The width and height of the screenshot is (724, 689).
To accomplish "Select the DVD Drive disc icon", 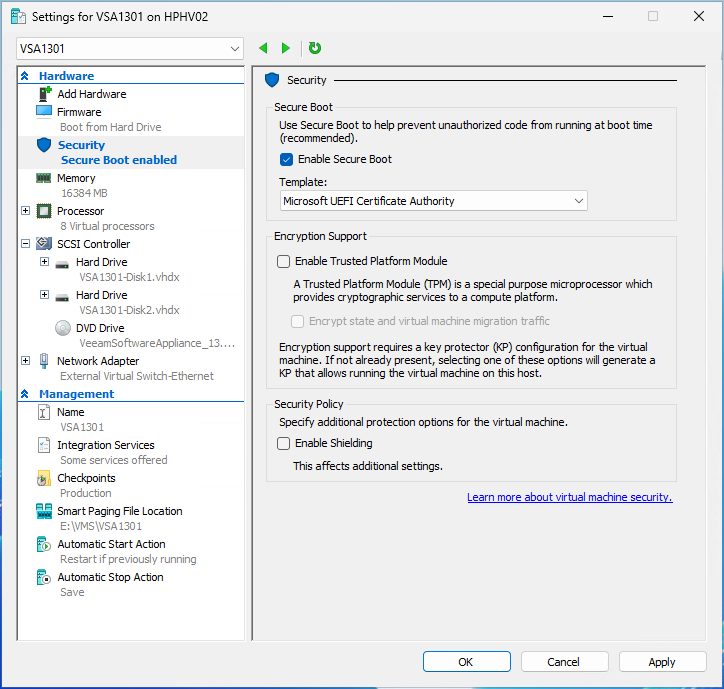I will pos(62,328).
